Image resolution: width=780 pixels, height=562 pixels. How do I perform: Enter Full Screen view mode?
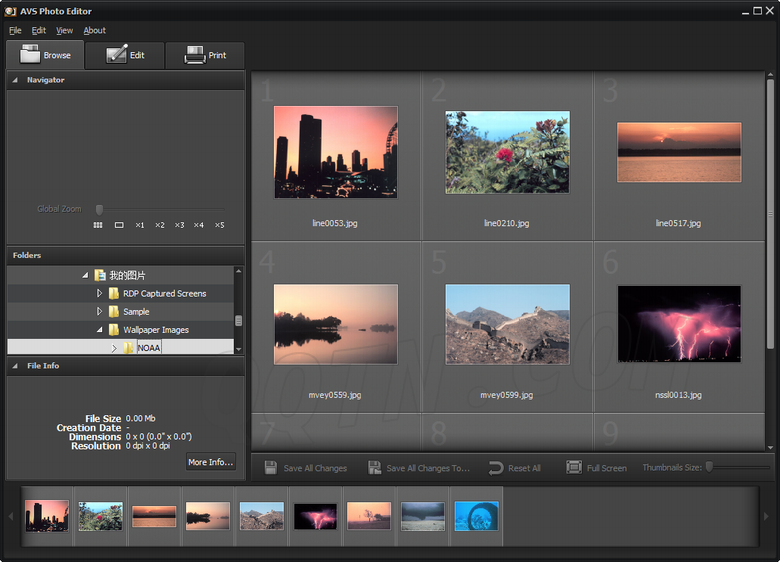574,468
